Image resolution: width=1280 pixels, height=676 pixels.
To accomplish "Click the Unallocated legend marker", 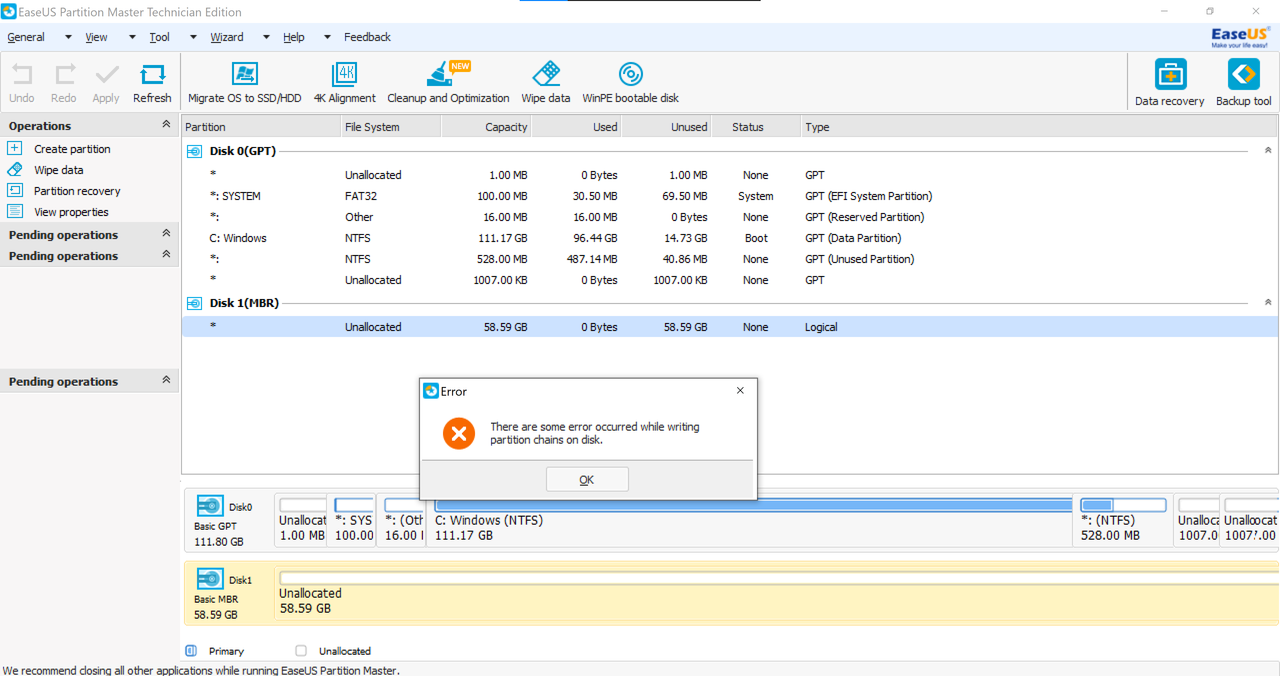I will tap(301, 651).
